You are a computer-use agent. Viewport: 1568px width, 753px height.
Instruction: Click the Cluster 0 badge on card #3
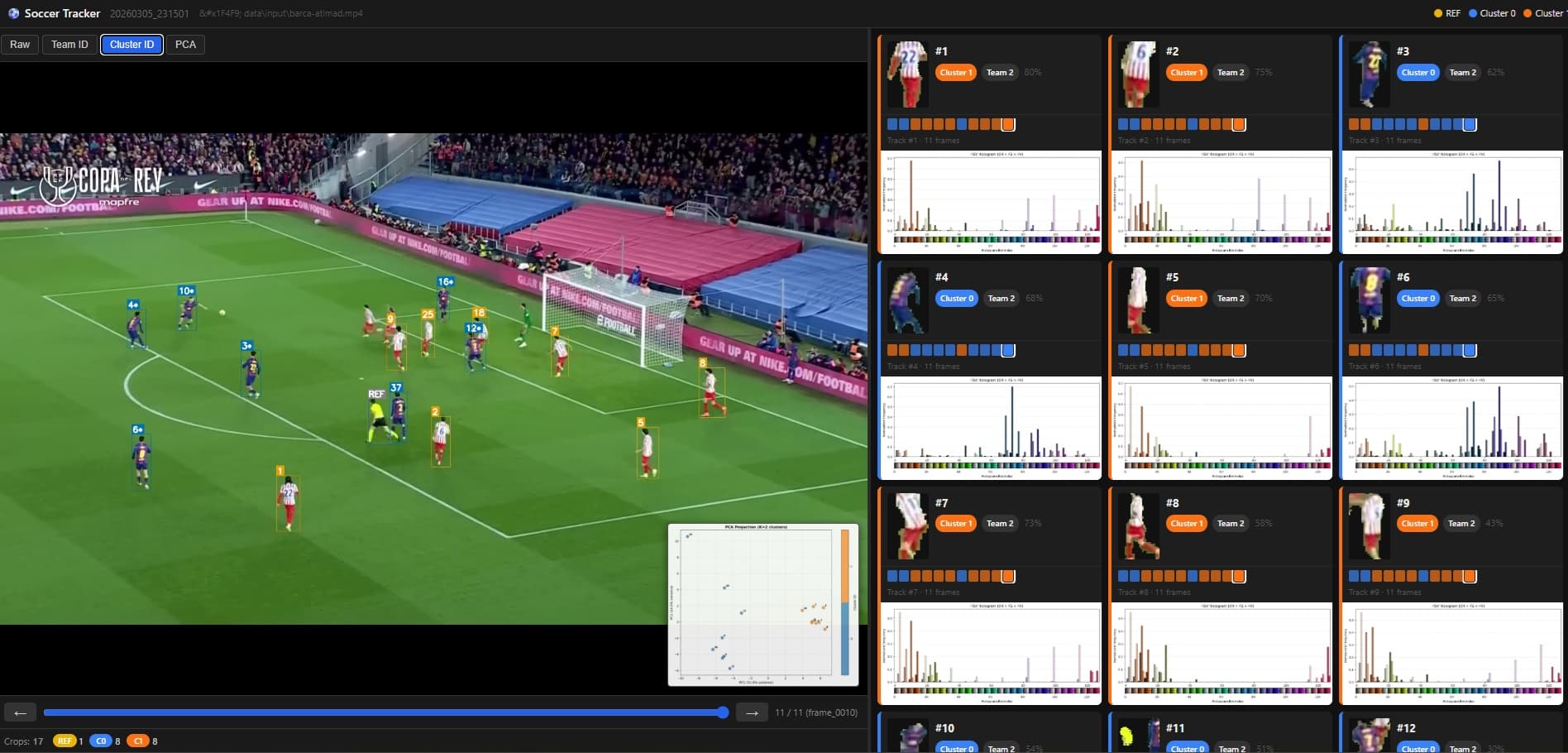[1417, 73]
